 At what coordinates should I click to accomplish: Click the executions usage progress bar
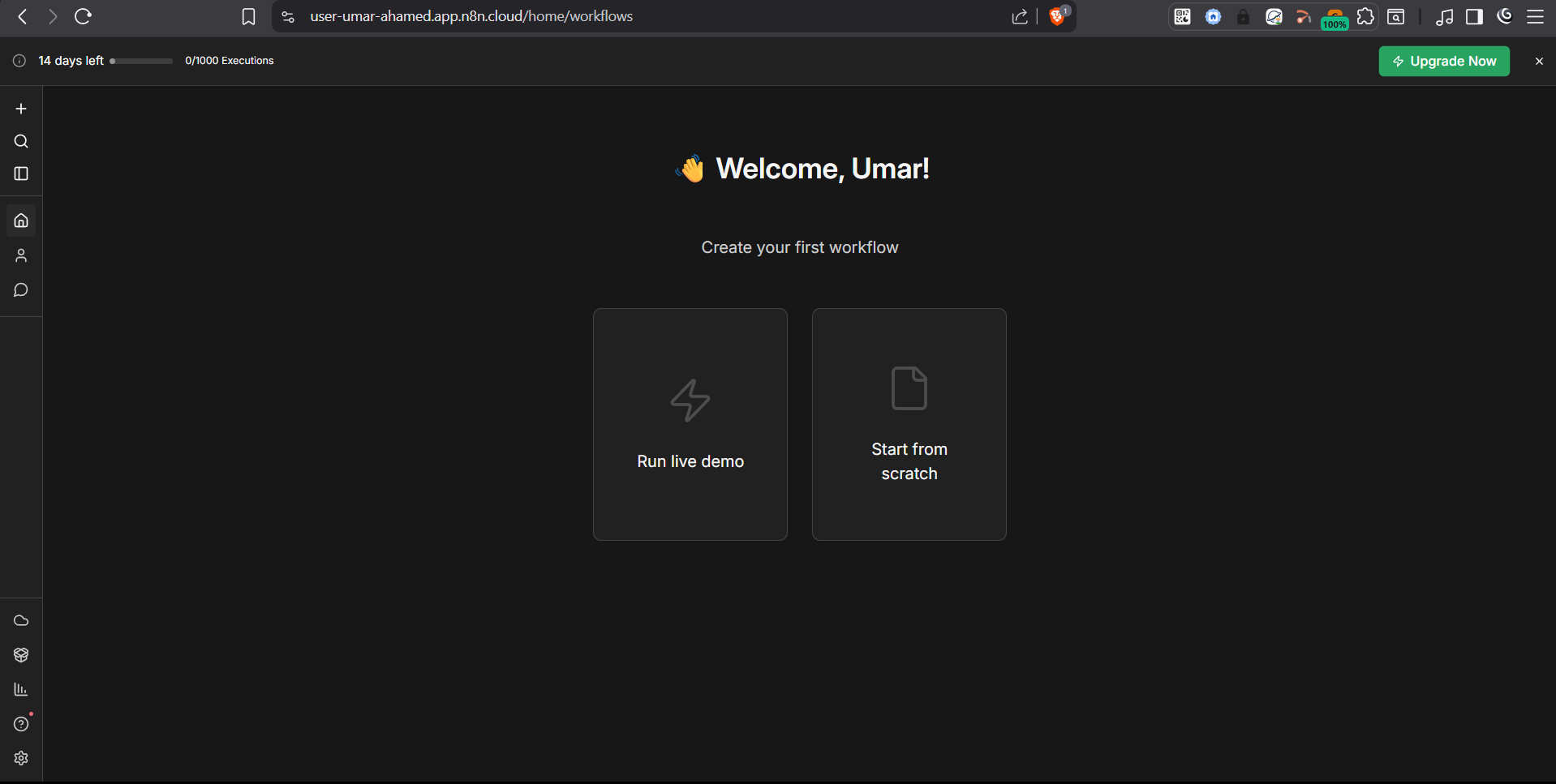141,61
